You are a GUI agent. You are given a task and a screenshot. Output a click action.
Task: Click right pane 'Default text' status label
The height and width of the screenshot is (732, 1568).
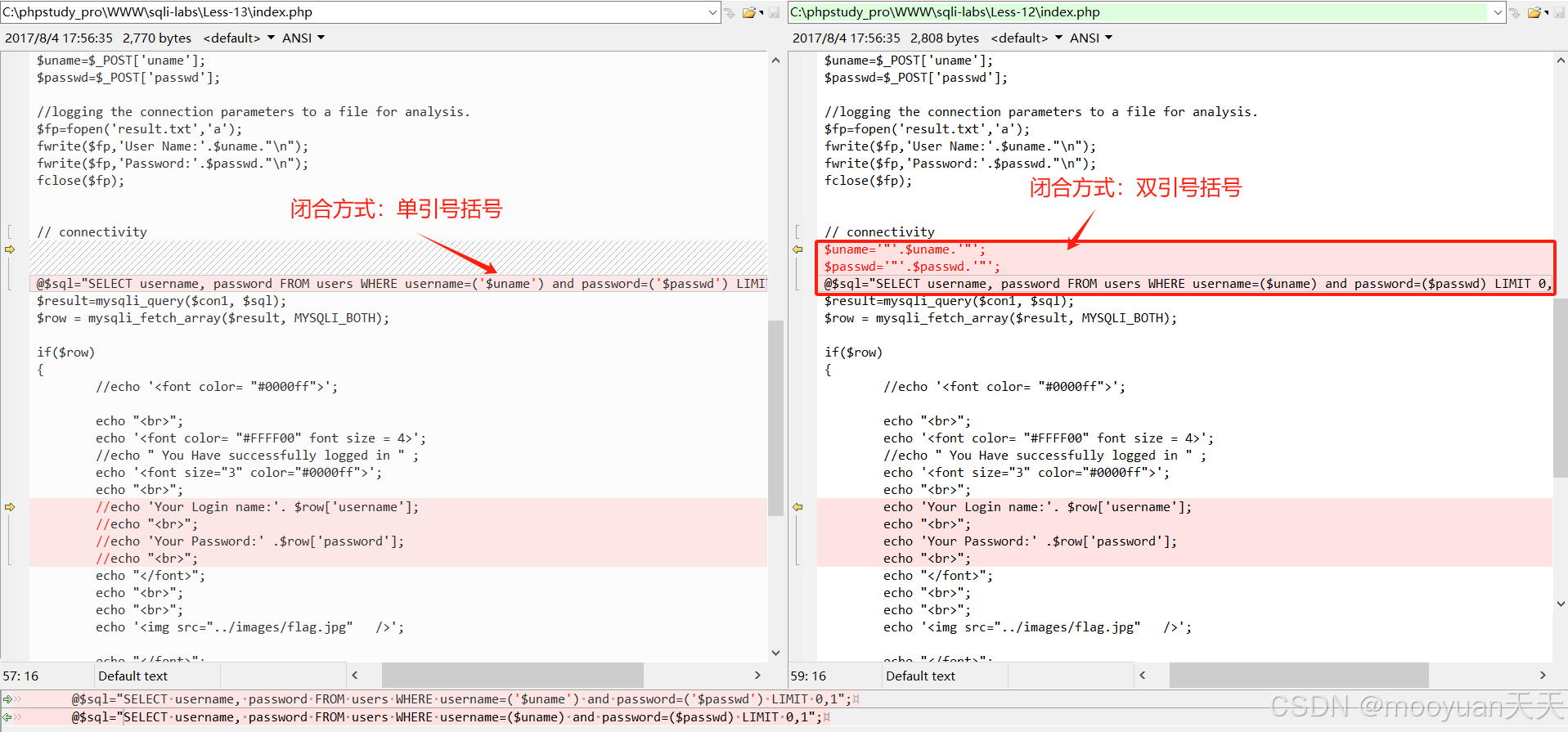click(920, 676)
